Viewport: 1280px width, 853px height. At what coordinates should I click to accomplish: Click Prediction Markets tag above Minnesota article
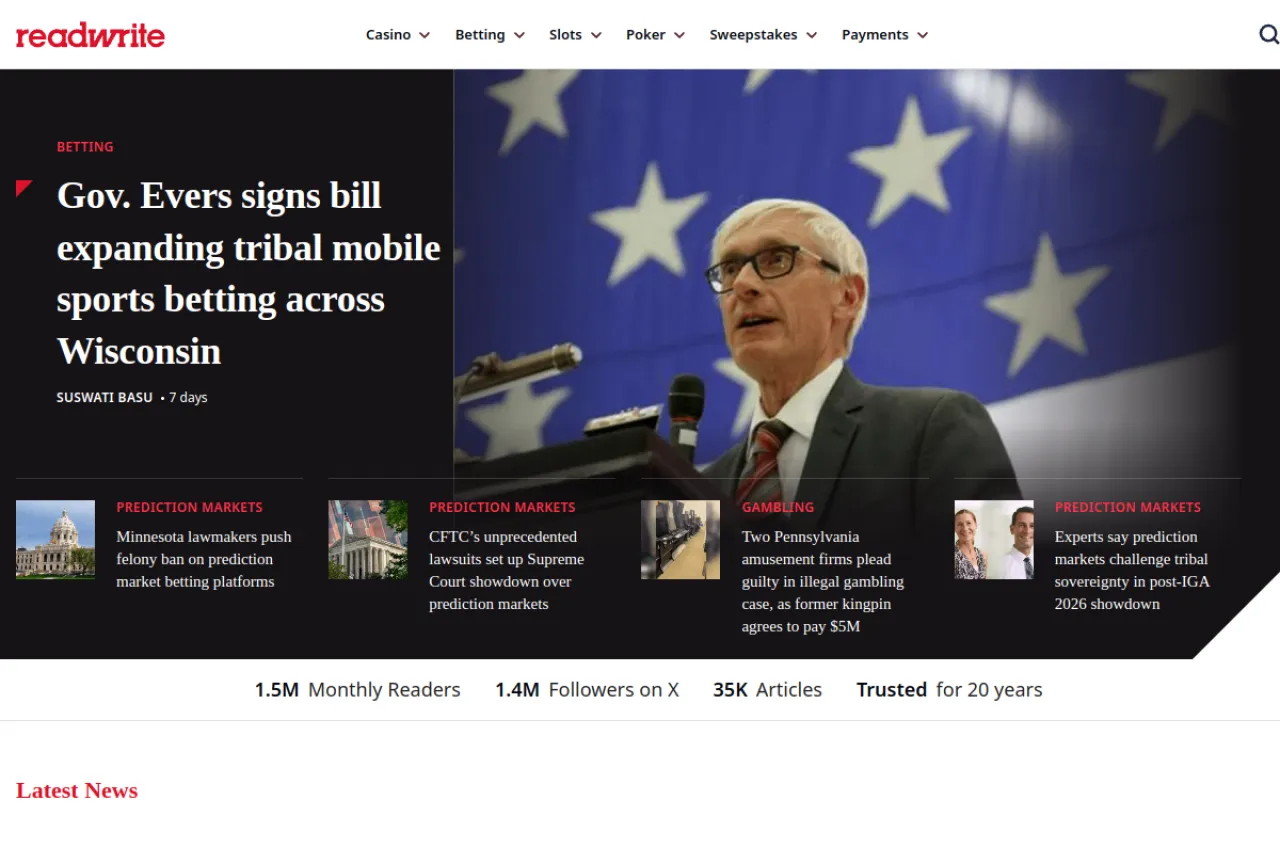(189, 507)
